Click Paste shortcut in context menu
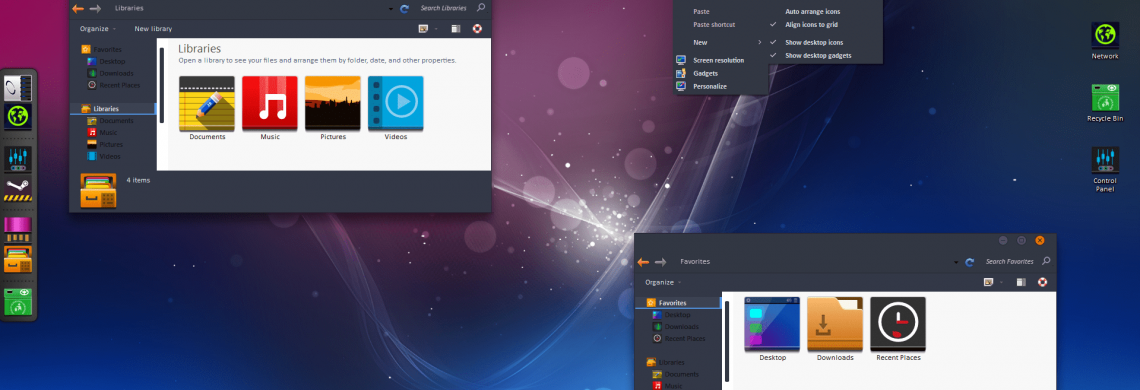The image size is (1140, 390). tap(714, 25)
